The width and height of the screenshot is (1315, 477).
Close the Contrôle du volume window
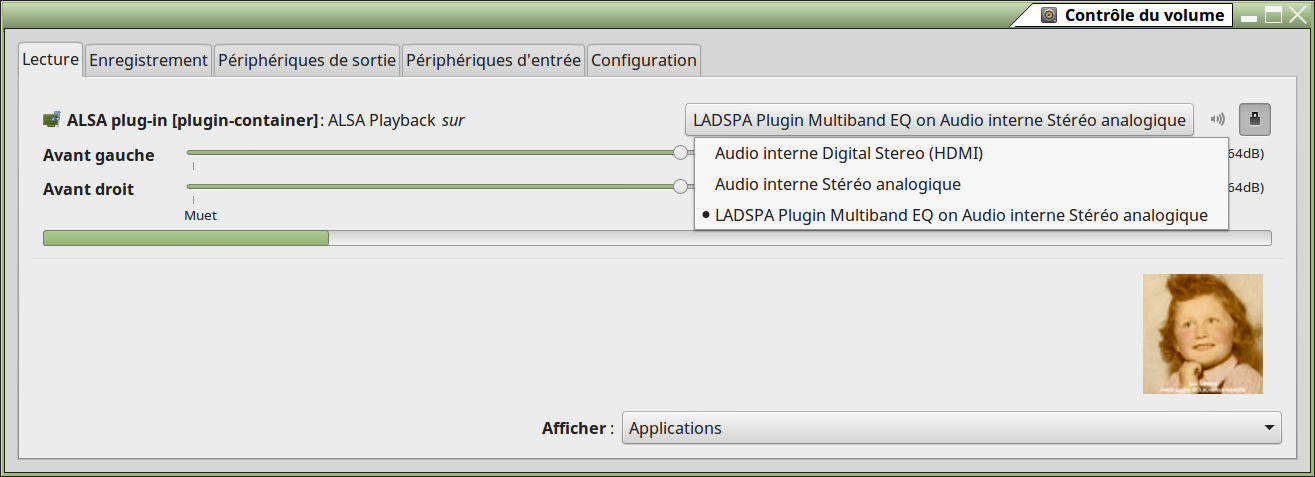click(1298, 15)
